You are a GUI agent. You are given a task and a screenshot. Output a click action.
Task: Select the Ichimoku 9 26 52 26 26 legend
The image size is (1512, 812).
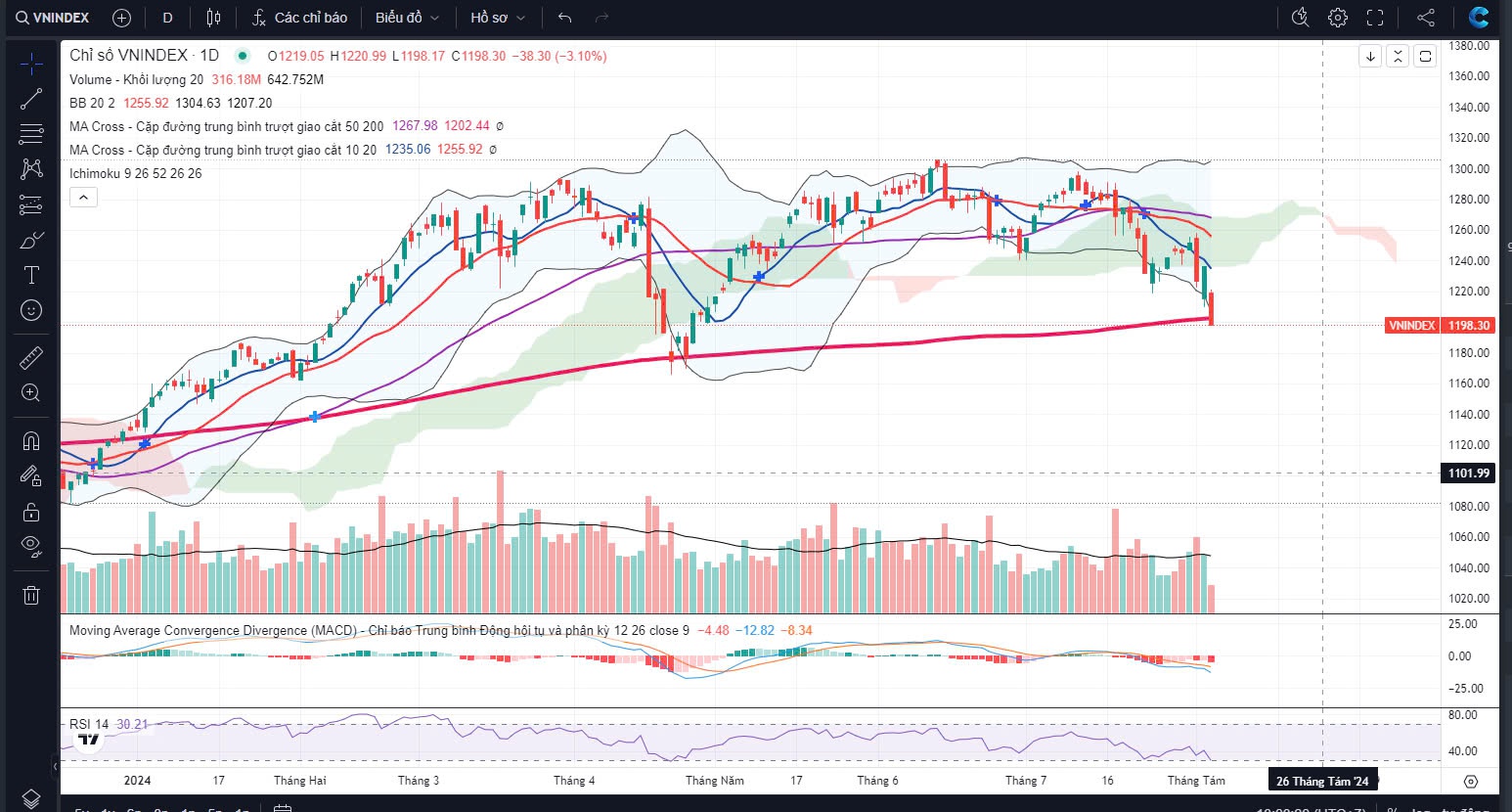[135, 173]
